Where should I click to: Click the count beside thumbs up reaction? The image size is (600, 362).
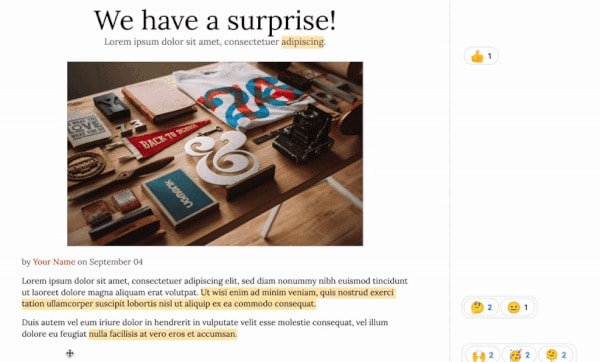pos(489,56)
